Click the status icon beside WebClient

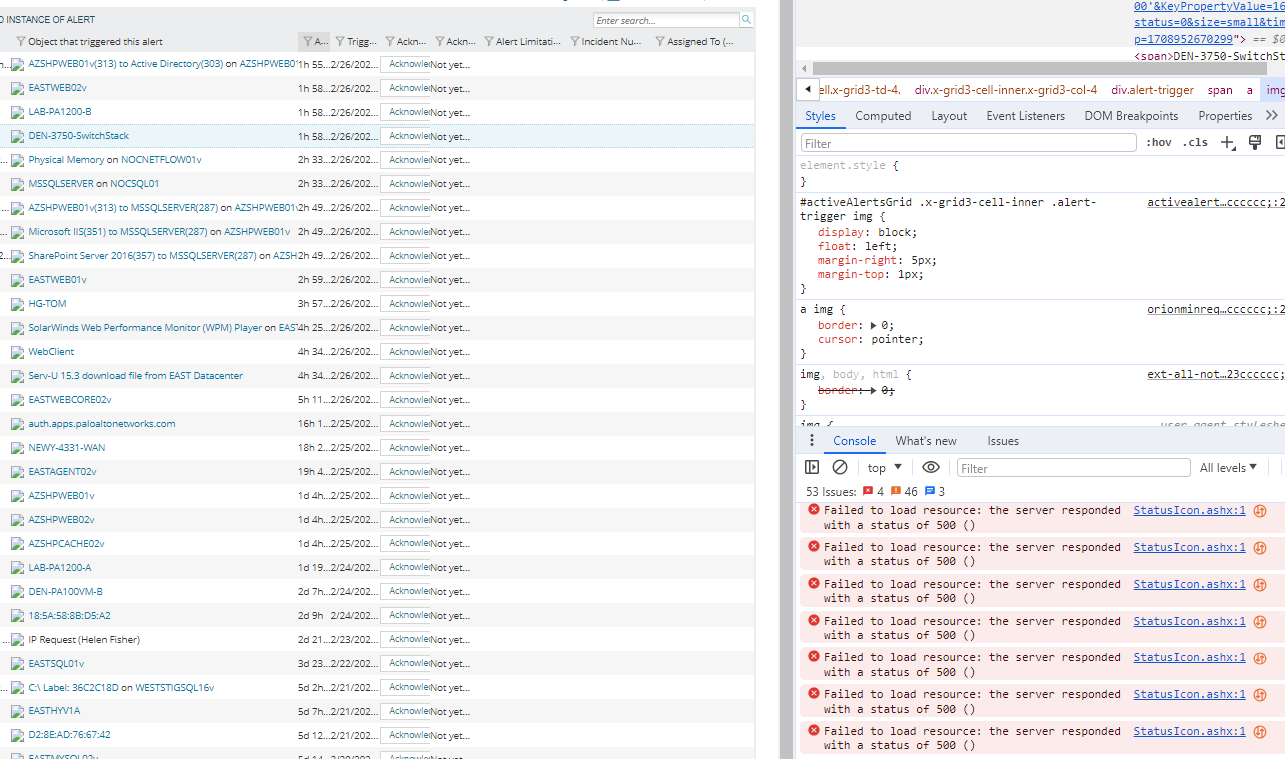pos(17,352)
